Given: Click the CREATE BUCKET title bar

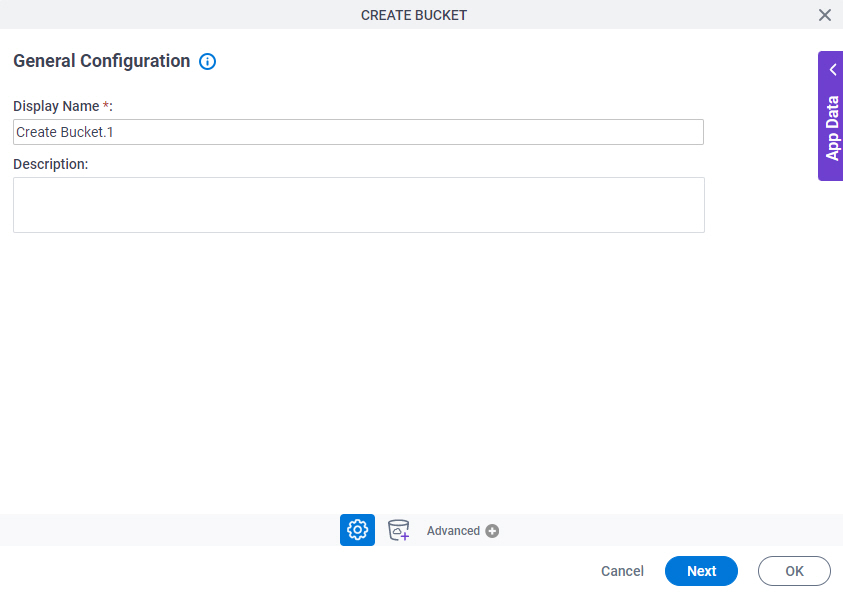Looking at the screenshot, I should (x=413, y=15).
